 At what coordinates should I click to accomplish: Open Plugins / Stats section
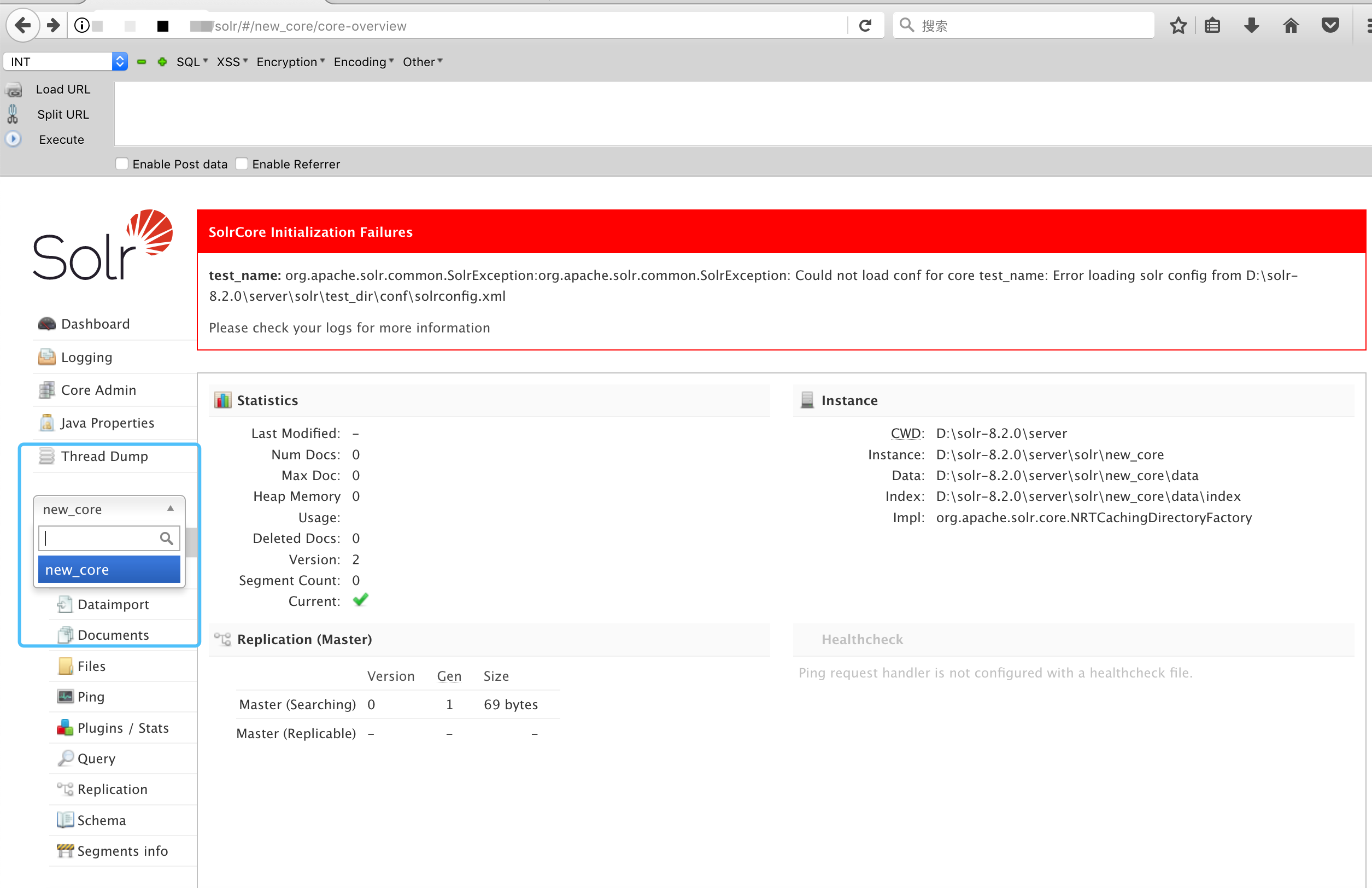[x=123, y=728]
